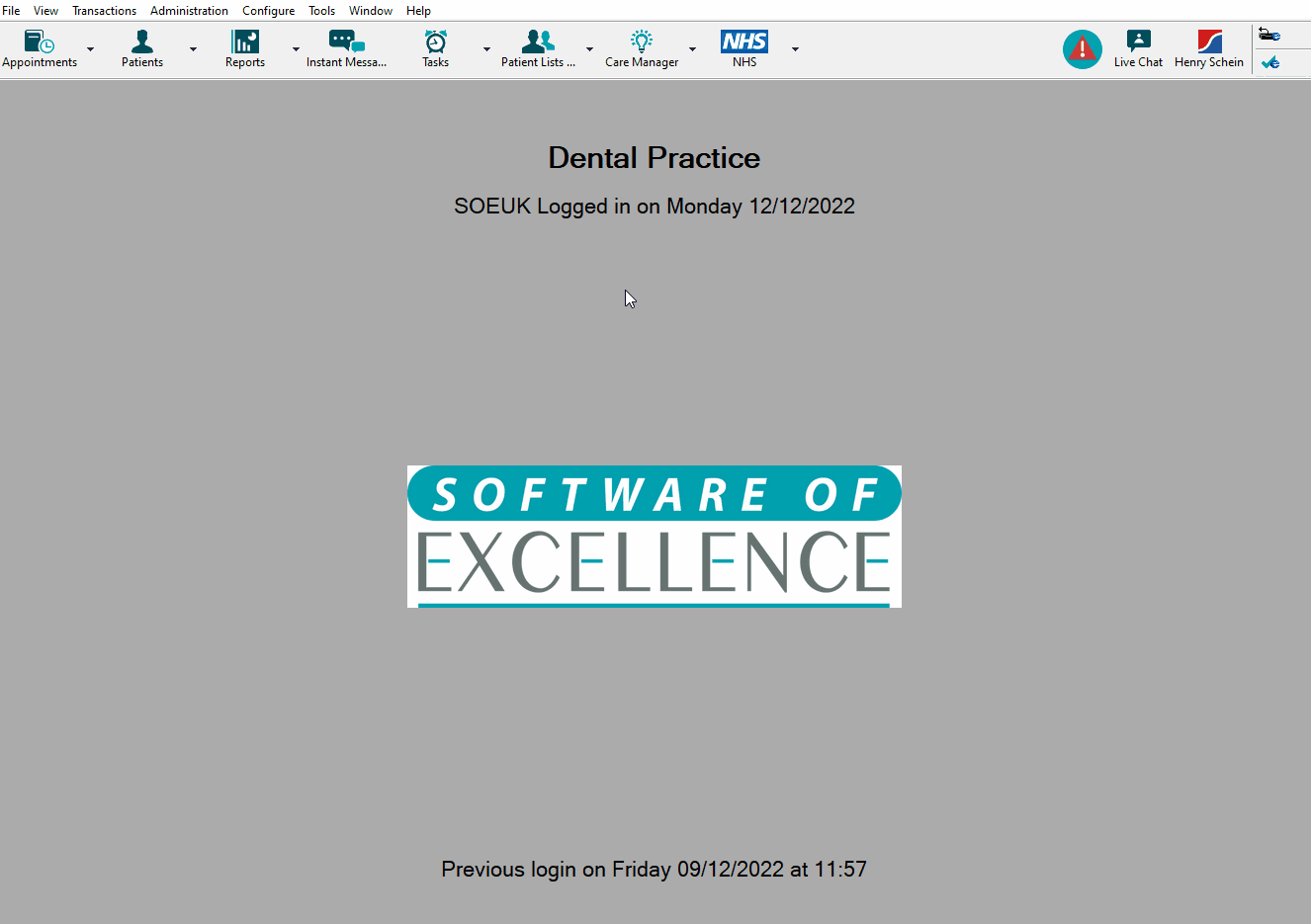This screenshot has width=1311, height=924.
Task: Click the red warning alert icon
Action: [1083, 48]
